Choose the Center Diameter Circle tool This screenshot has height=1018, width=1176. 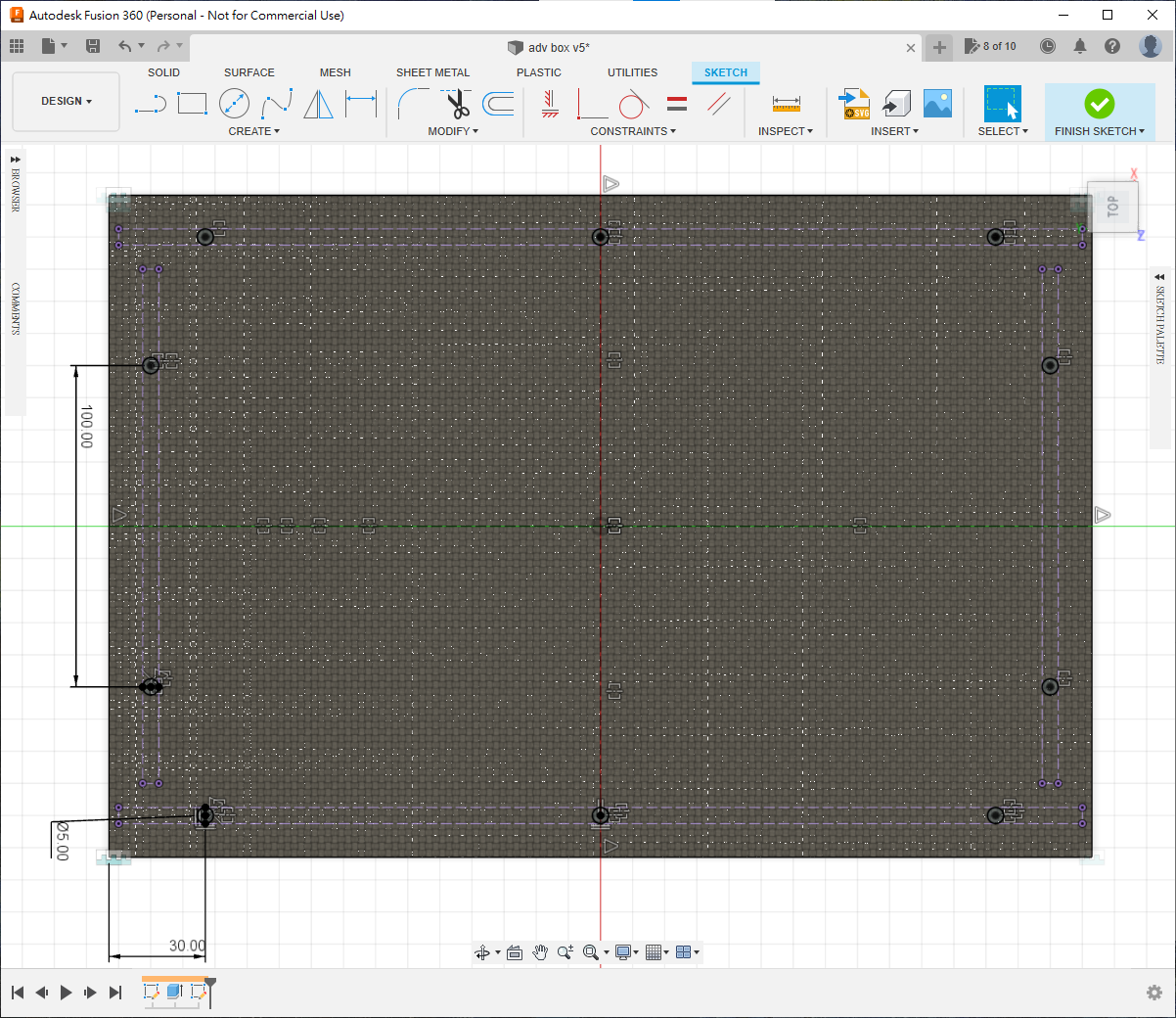pyautogui.click(x=234, y=104)
